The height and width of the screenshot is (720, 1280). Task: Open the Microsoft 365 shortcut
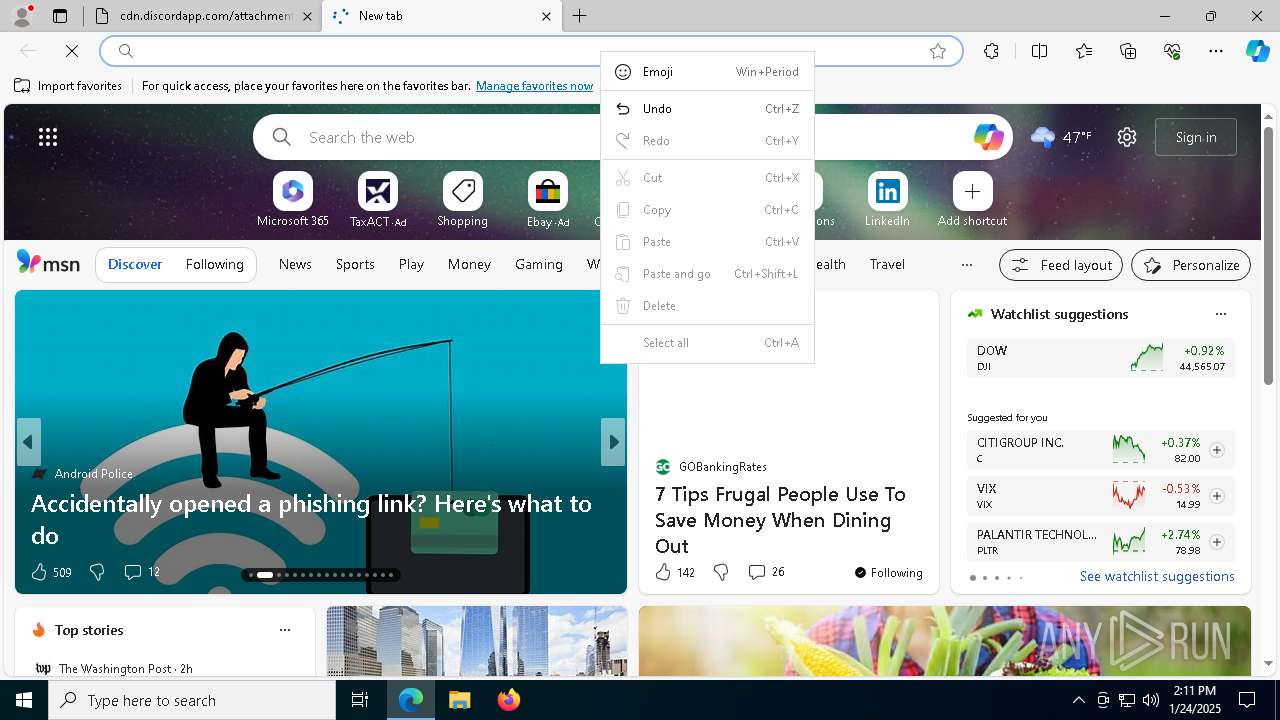tap(293, 199)
